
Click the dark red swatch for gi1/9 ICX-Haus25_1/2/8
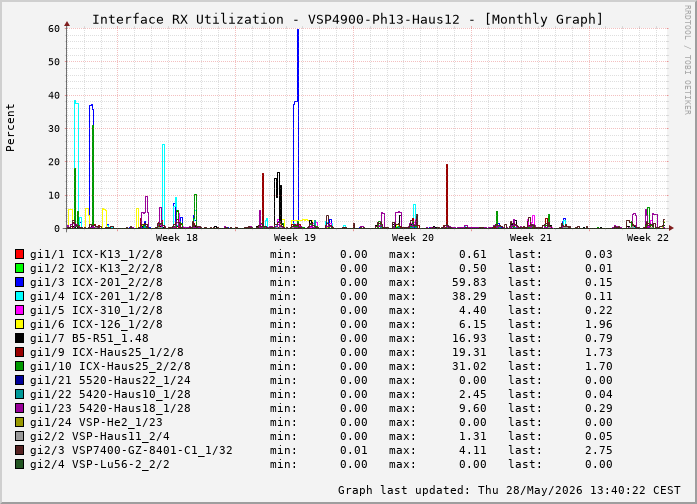pos(19,352)
